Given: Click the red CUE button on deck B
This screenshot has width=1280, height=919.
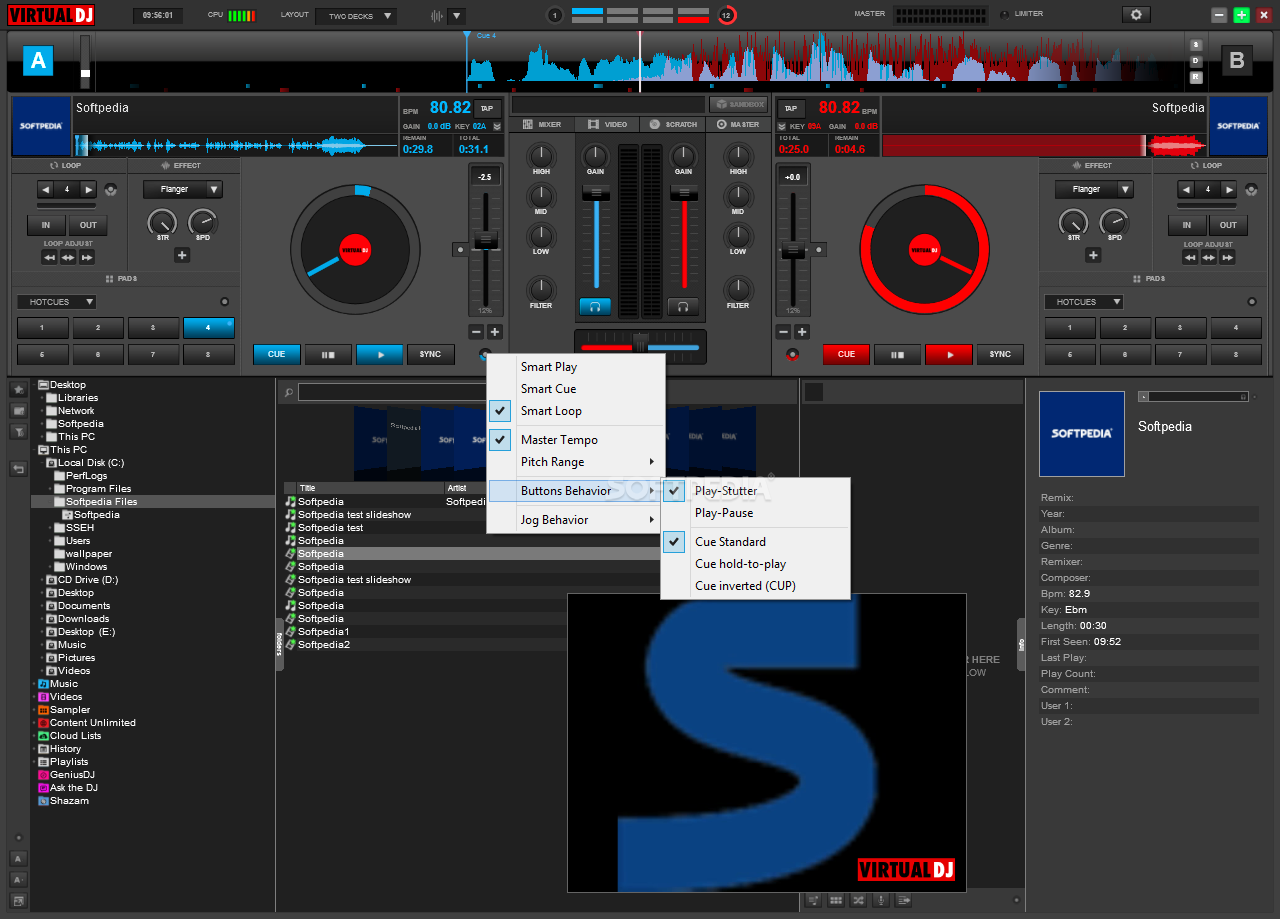Looking at the screenshot, I should 846,354.
